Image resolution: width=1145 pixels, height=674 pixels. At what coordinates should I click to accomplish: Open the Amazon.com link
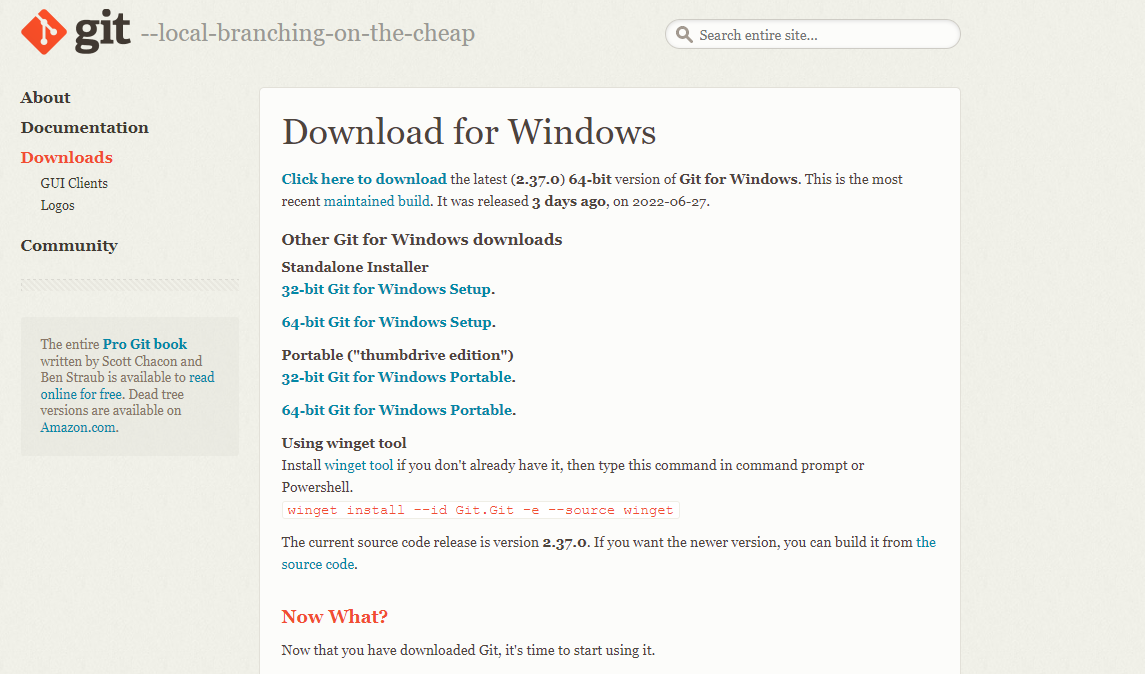tap(78, 427)
